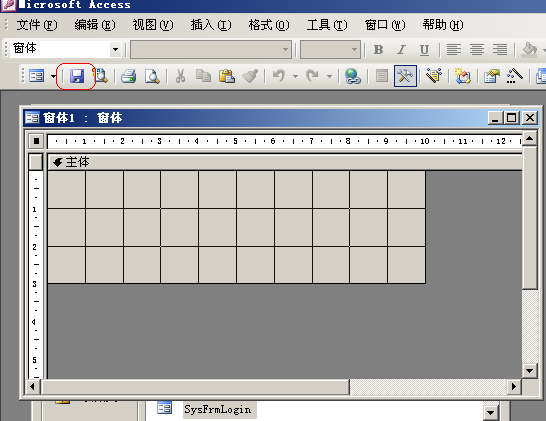The width and height of the screenshot is (546, 421).
Task: Select the SysFrmLogin form entry
Action: tap(218, 410)
